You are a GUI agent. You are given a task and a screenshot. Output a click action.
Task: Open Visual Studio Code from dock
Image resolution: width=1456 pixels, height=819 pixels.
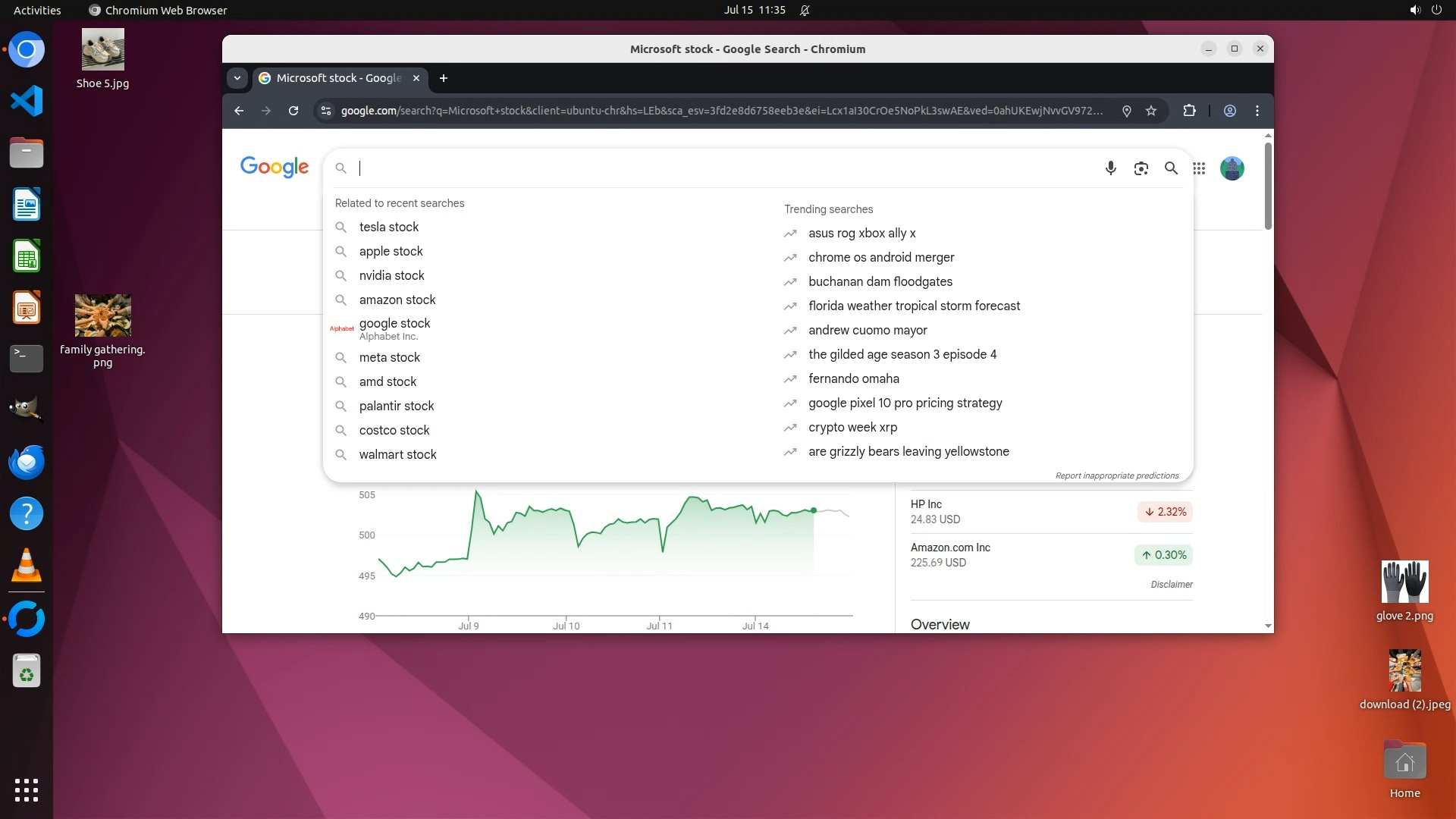[27, 101]
